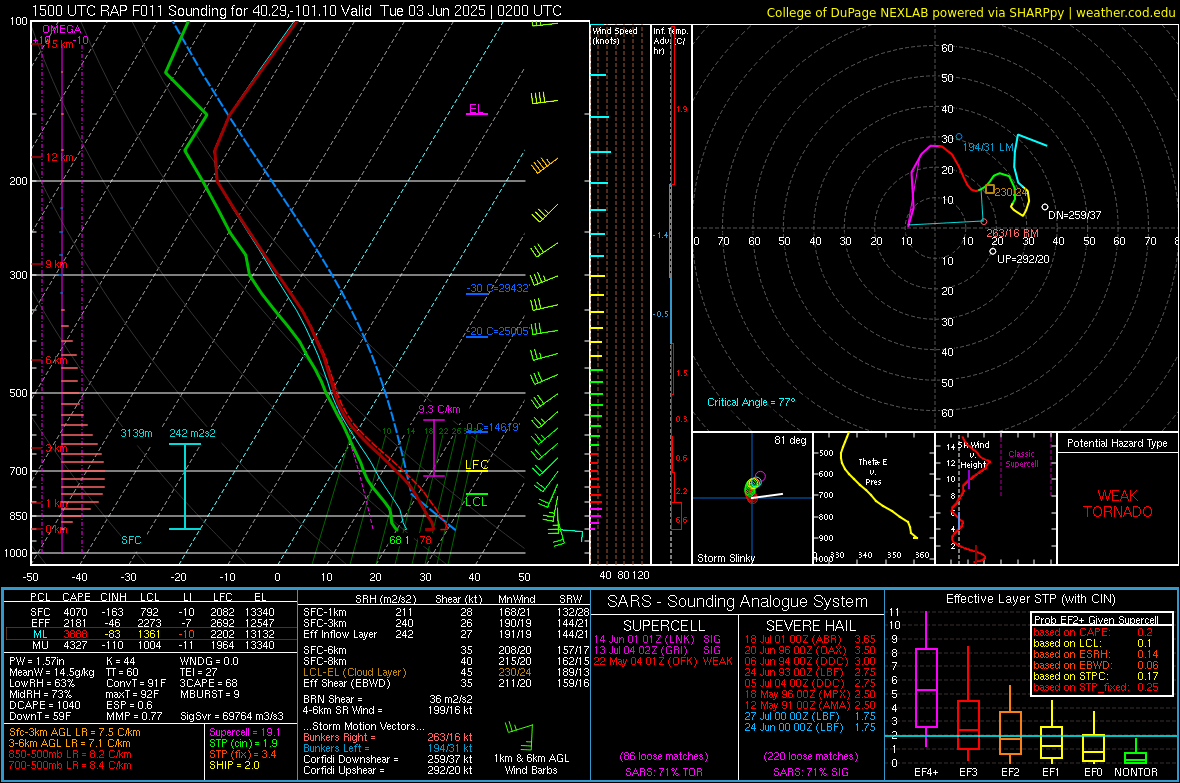Click the BRN Shear = 36 m2/s2 line
Viewport: 1180px width, 783px height.
click(388, 699)
